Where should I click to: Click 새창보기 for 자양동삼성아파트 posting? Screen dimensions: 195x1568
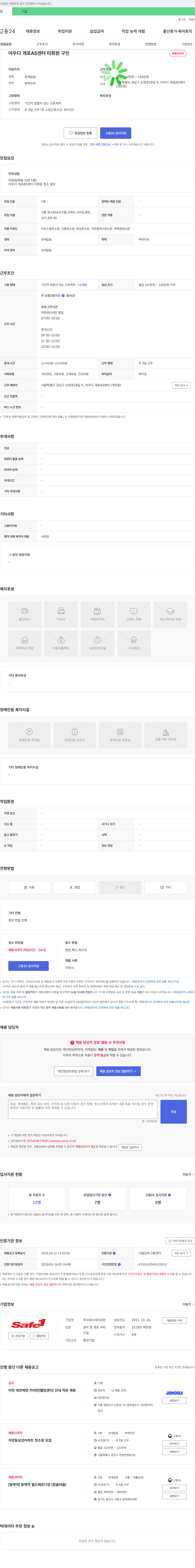(174, 1452)
